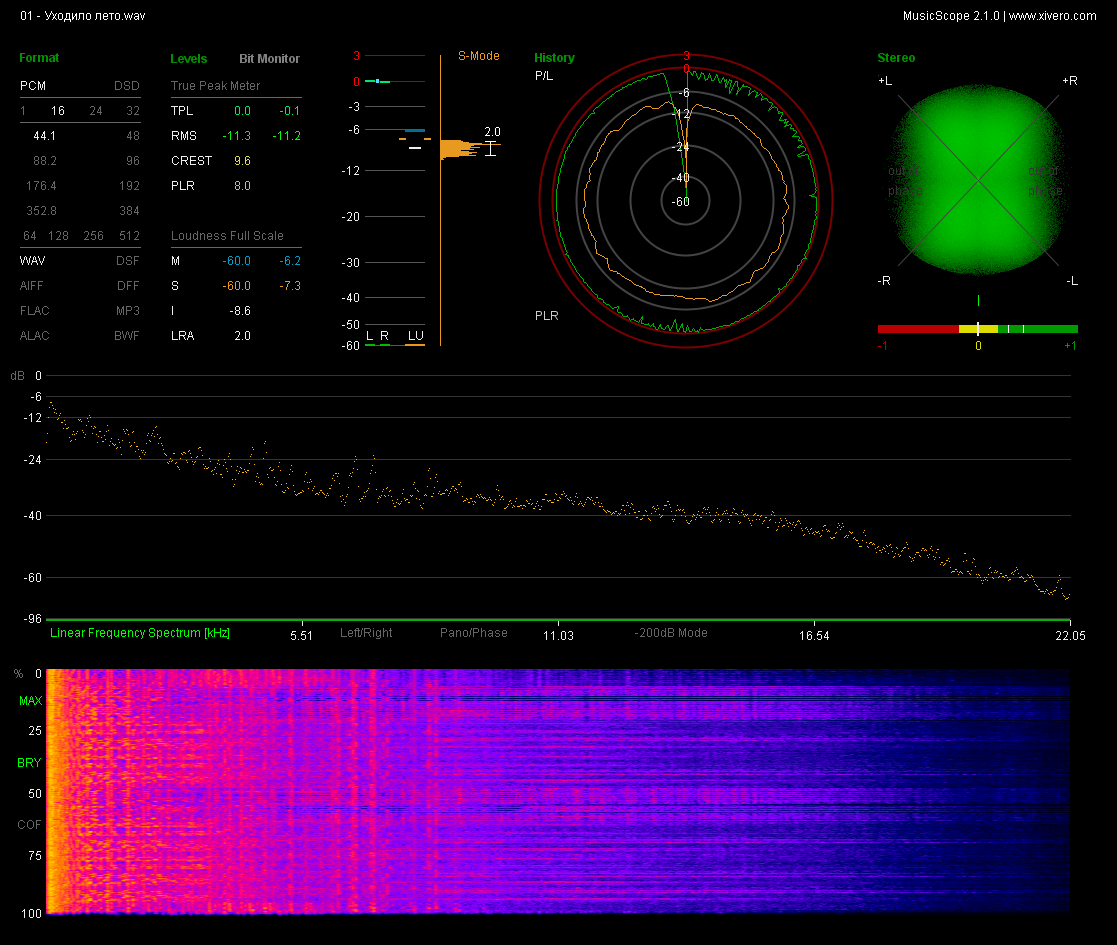Click the LU loudness meter label
The height and width of the screenshot is (945, 1117).
point(415,335)
